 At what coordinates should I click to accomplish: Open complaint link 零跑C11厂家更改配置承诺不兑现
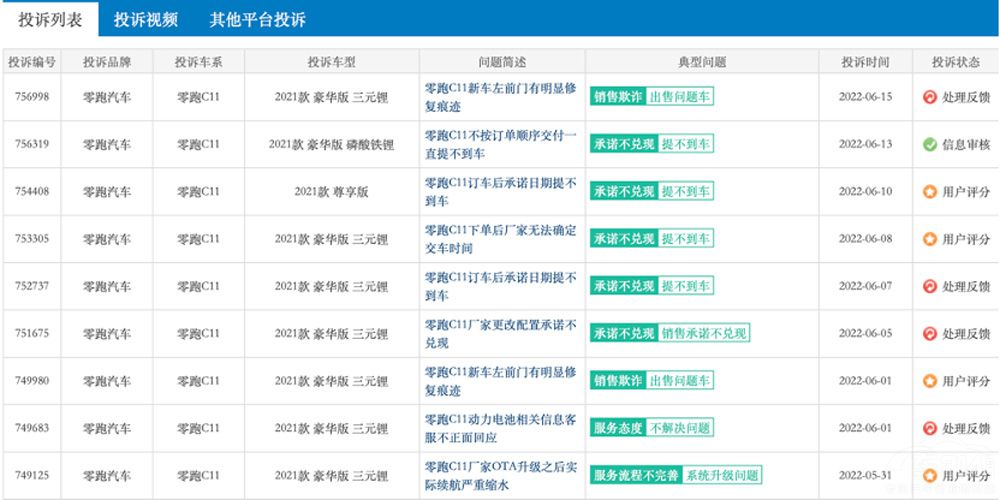pyautogui.click(x=500, y=334)
